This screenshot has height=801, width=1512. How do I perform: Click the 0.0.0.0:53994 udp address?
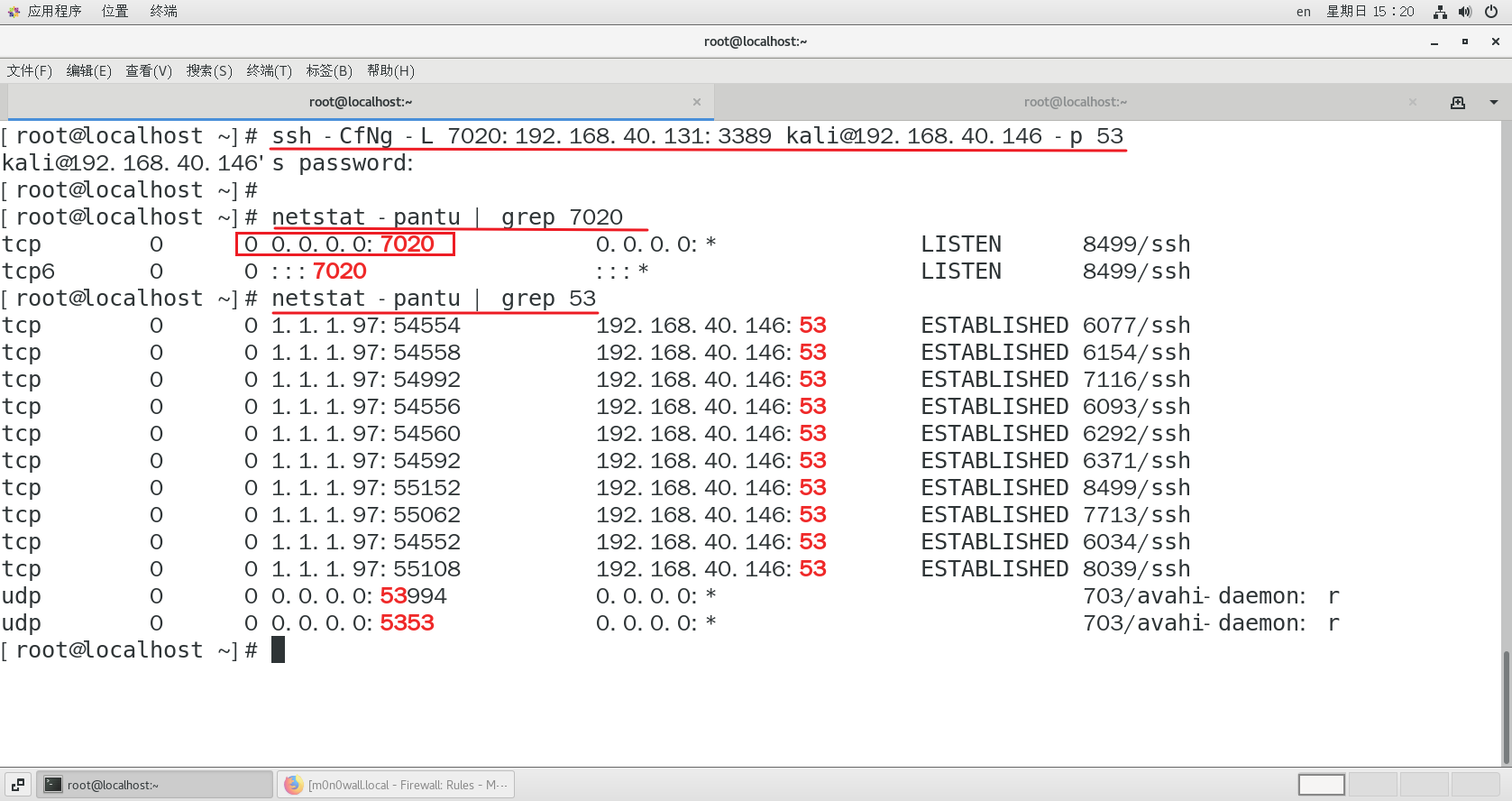point(359,596)
